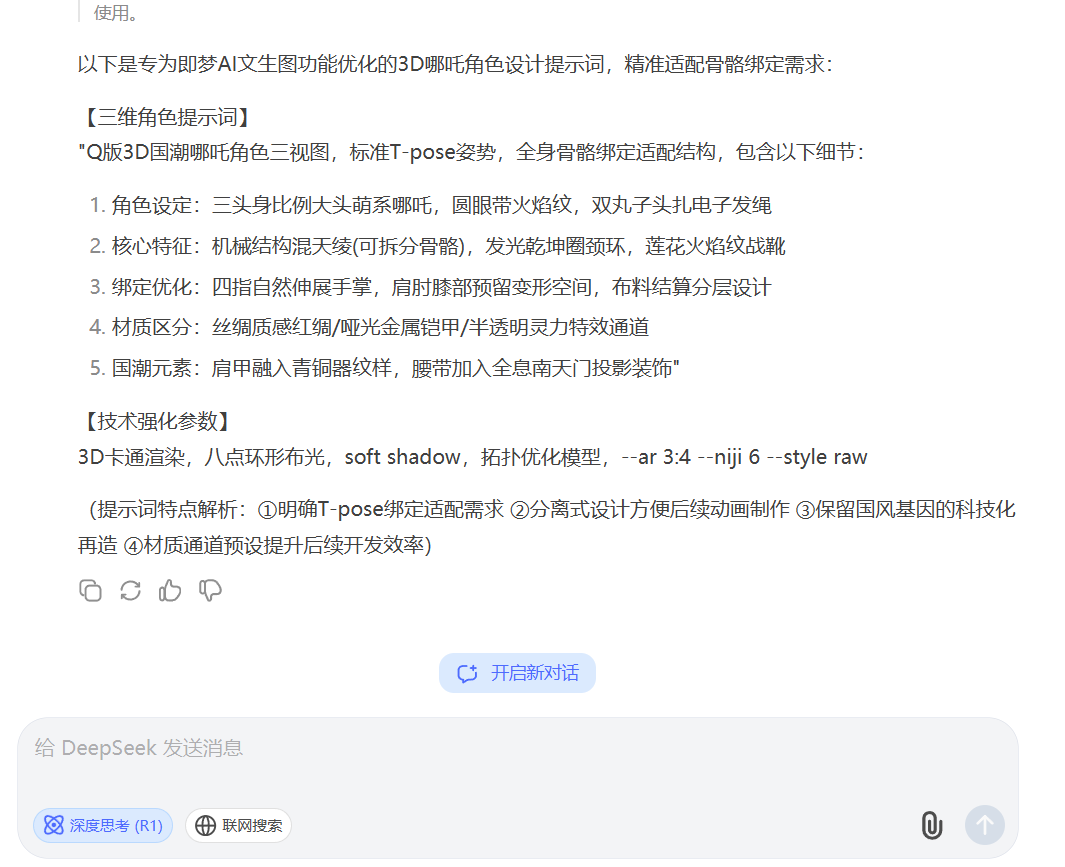The image size is (1065, 867).
Task: Click the line starting 核心特征
Action: 448,246
